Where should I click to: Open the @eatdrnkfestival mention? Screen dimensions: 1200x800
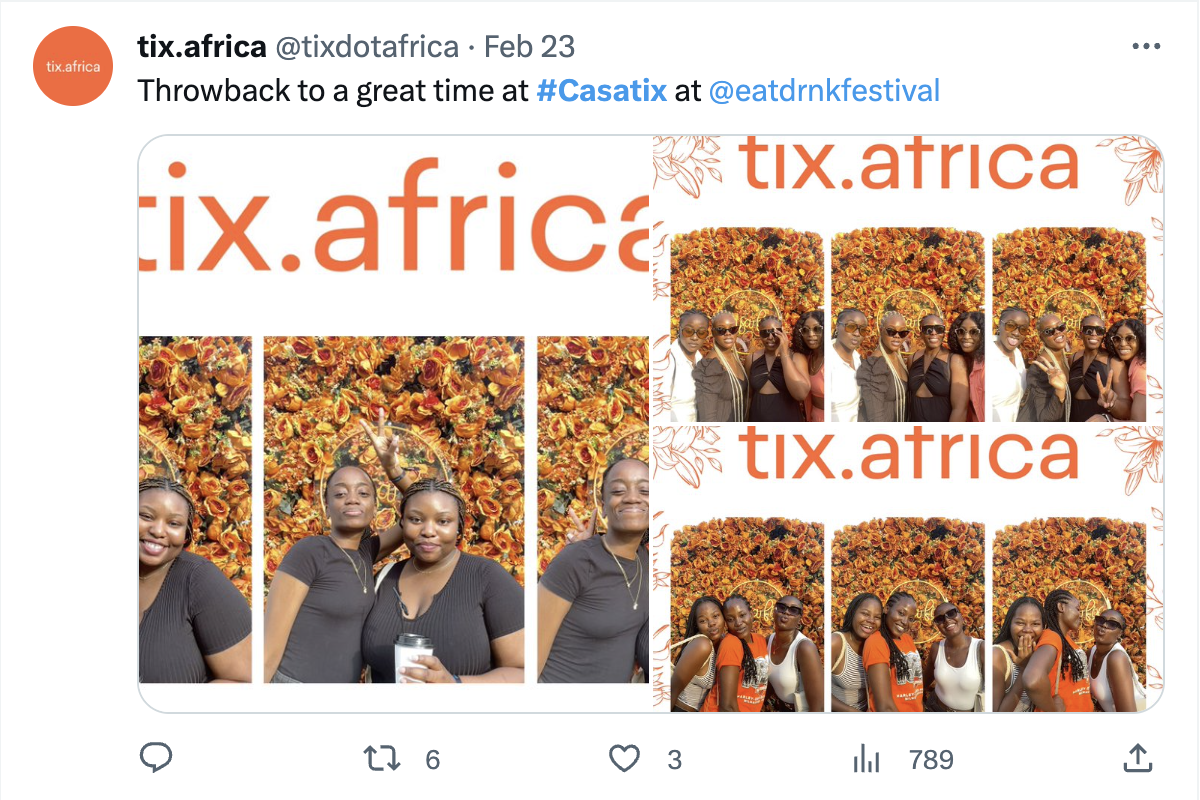(824, 91)
